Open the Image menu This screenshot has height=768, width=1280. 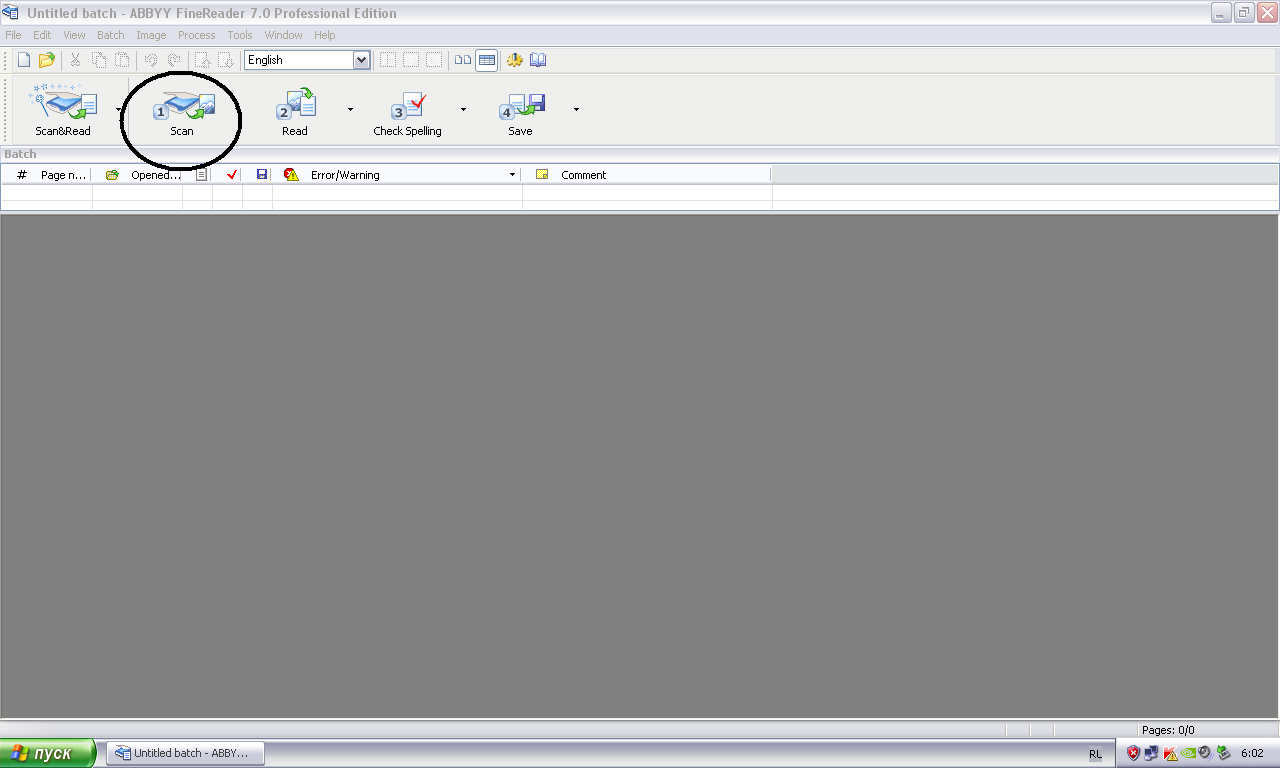(151, 35)
